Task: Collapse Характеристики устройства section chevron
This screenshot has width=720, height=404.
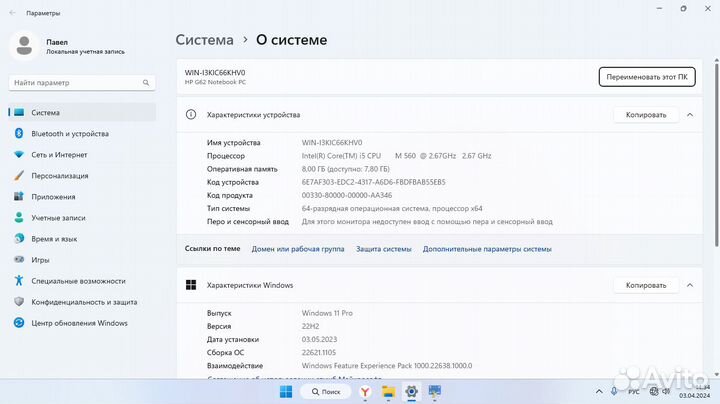Action: 690,115
